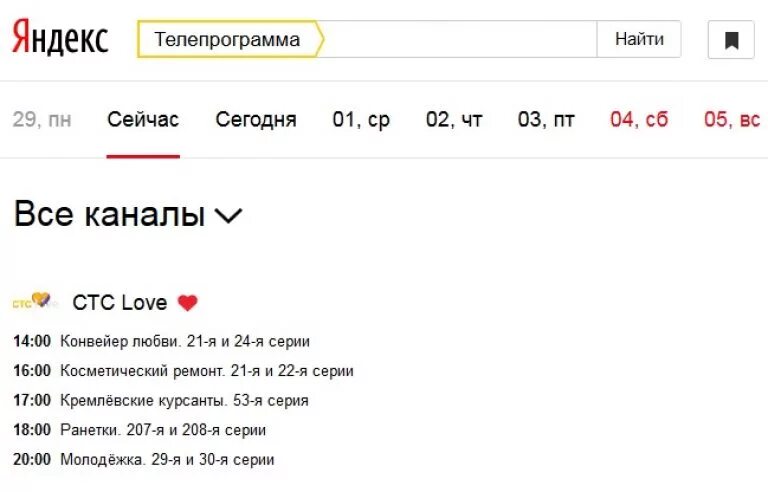
Task: Open bookmarks via the bookmark icon
Action: [731, 40]
